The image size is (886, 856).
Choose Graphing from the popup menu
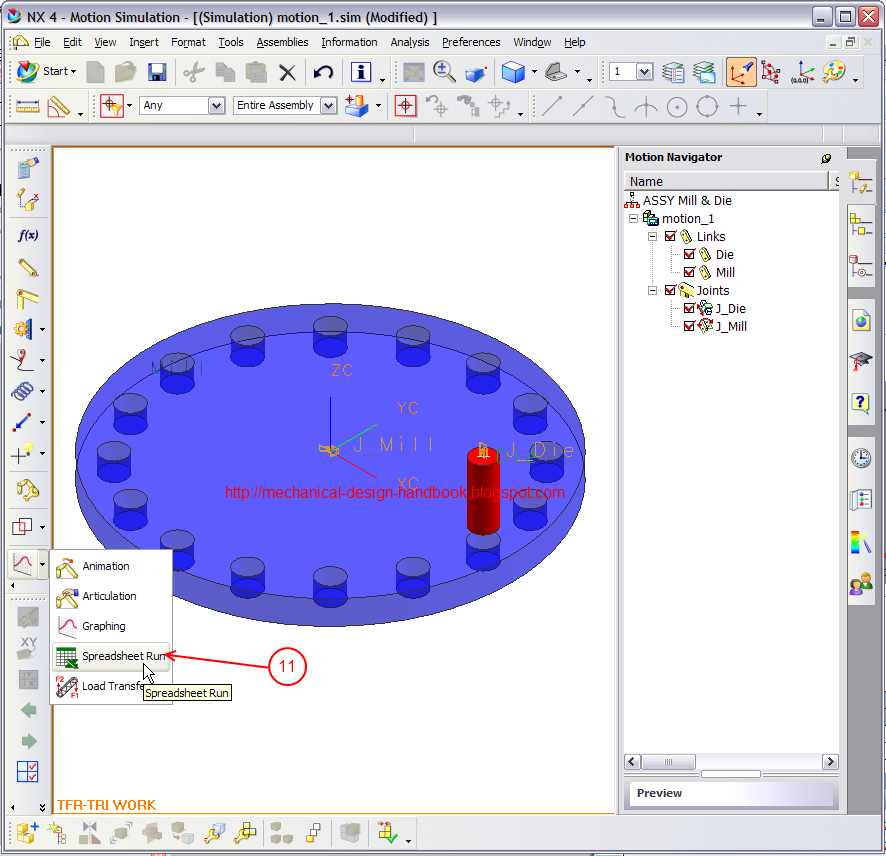tap(111, 627)
